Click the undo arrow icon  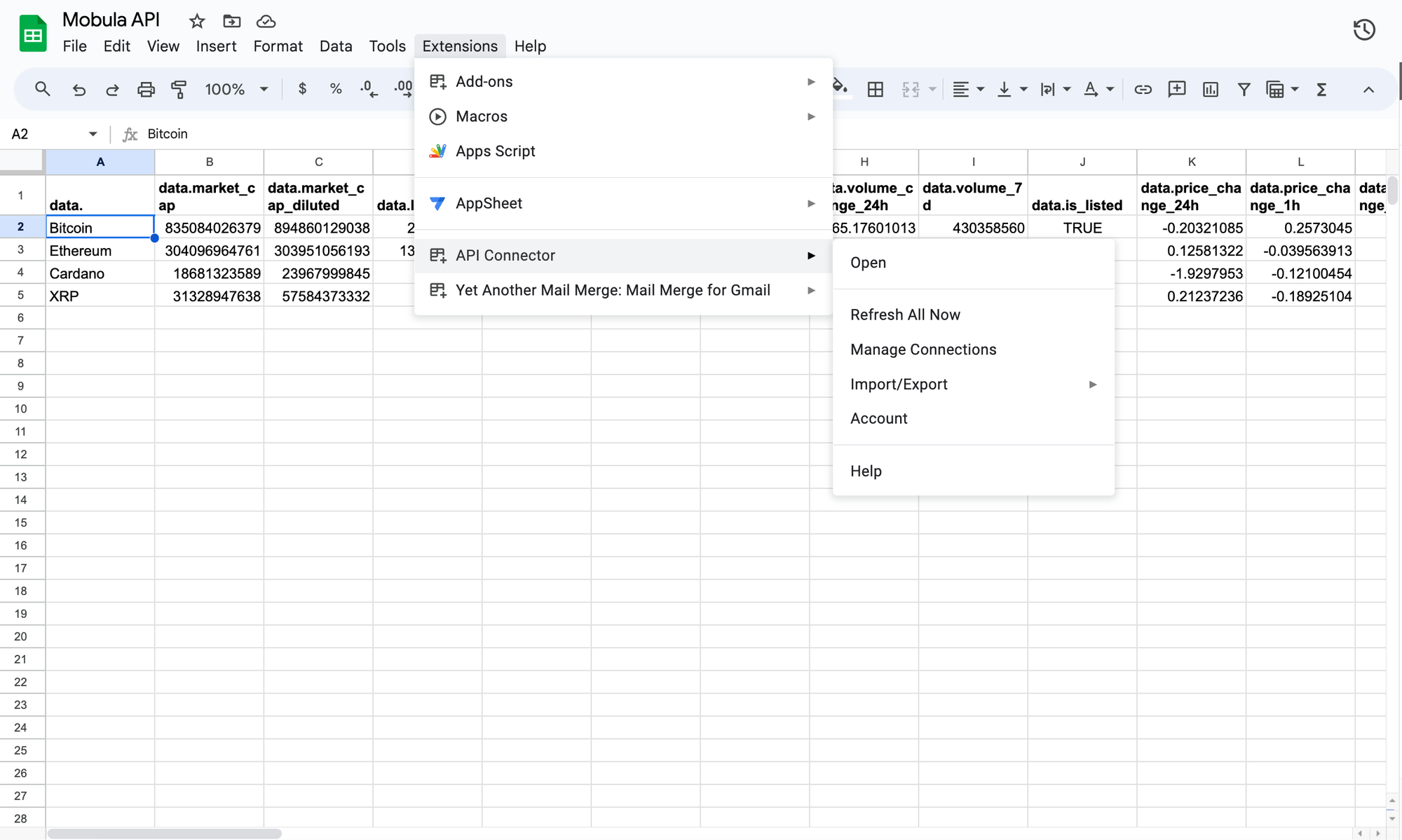coord(79,89)
